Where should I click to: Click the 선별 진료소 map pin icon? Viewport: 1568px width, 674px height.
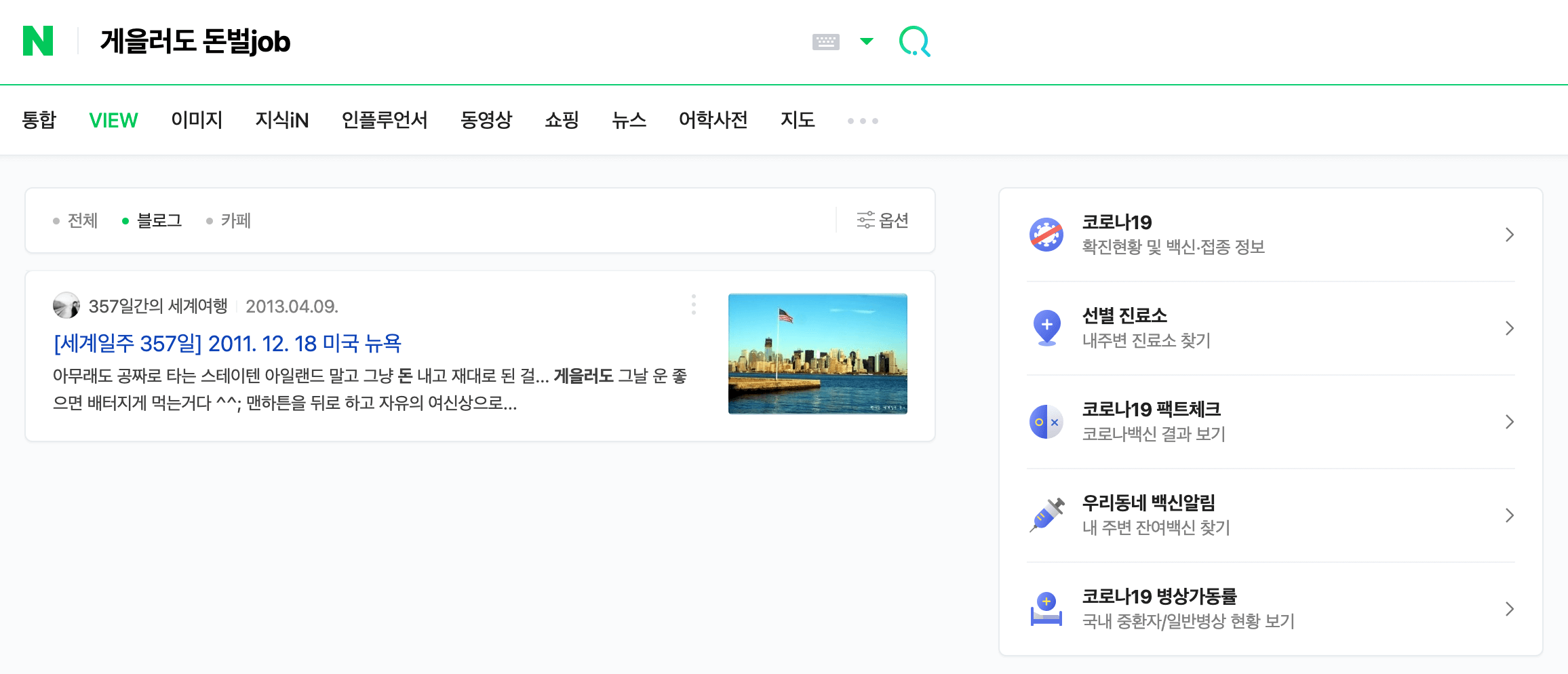tap(1046, 328)
